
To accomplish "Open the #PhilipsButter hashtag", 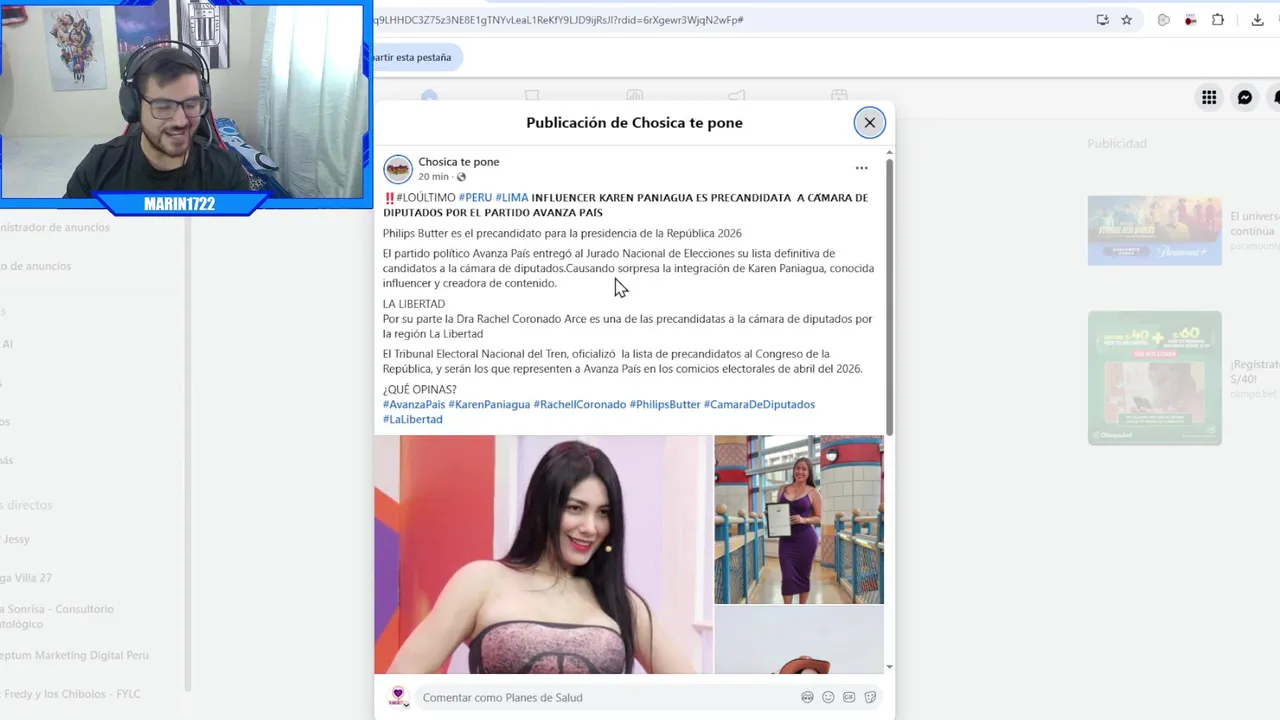I will (664, 405).
